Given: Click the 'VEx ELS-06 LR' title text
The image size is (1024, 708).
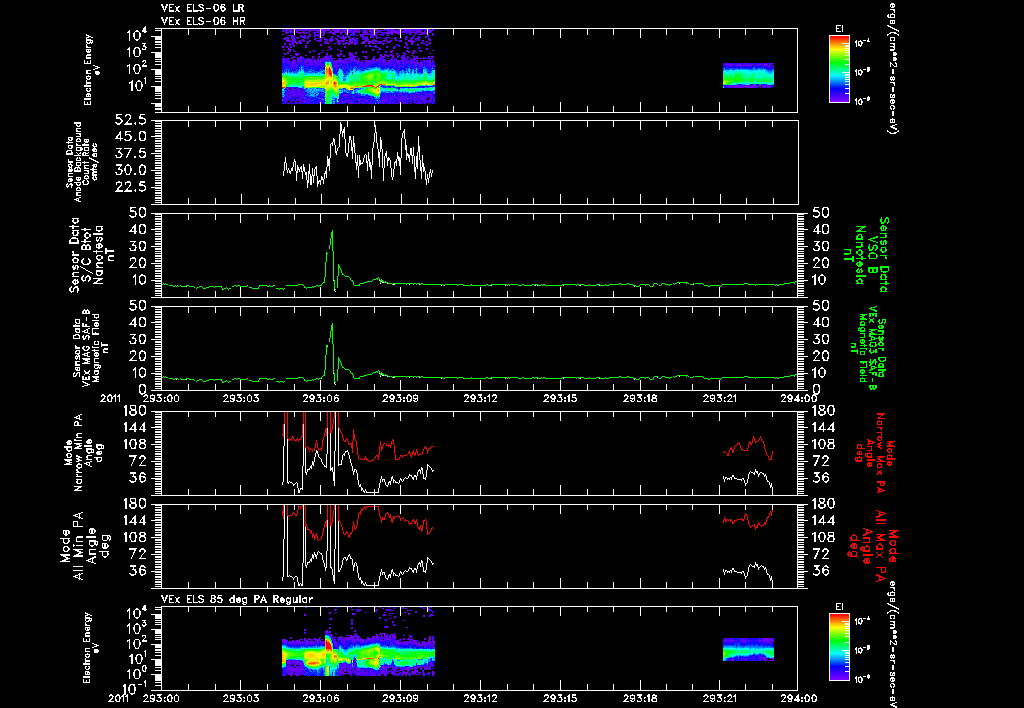Looking at the screenshot, I should pos(202,8).
